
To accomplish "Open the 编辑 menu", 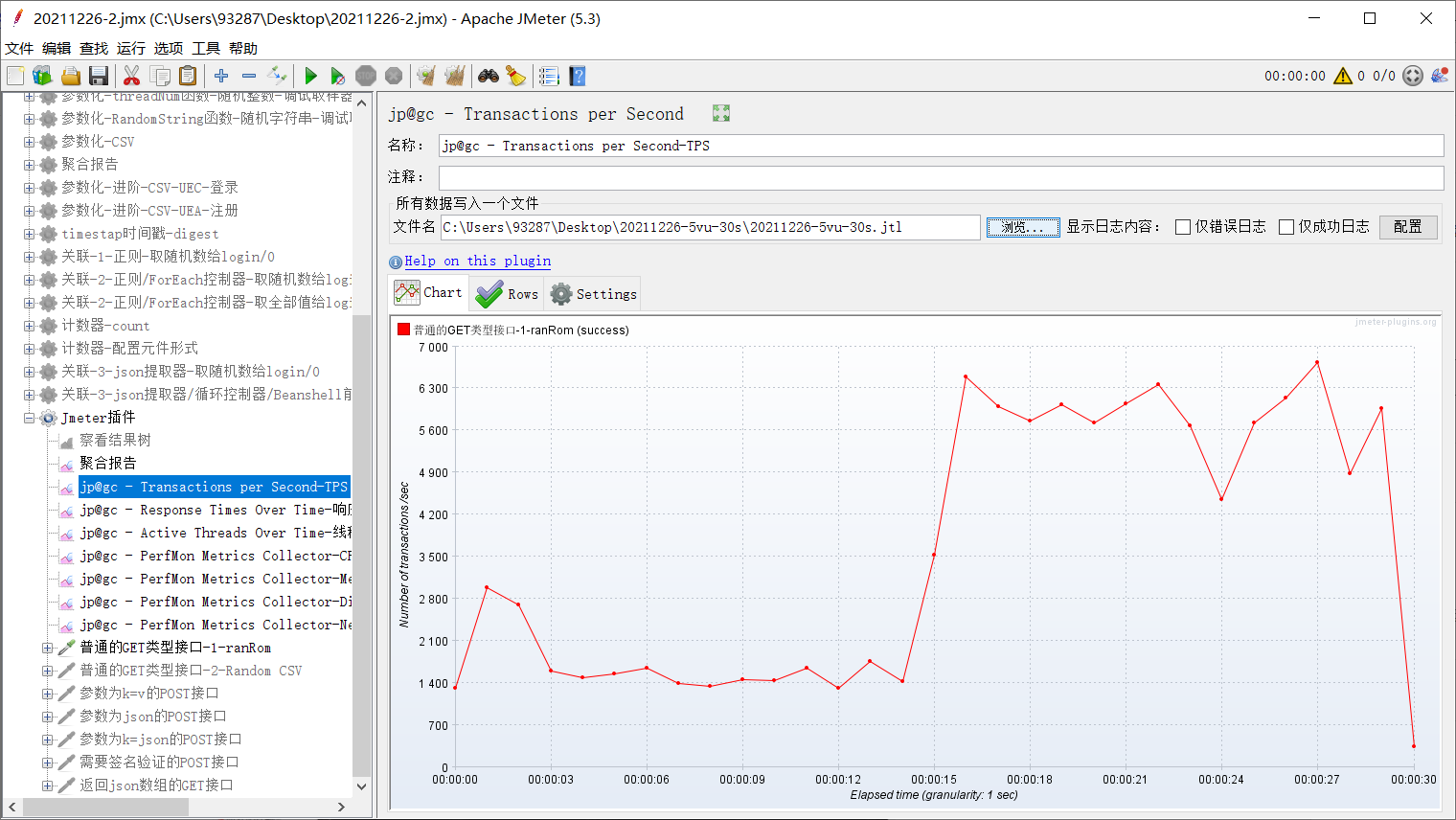I will (57, 48).
